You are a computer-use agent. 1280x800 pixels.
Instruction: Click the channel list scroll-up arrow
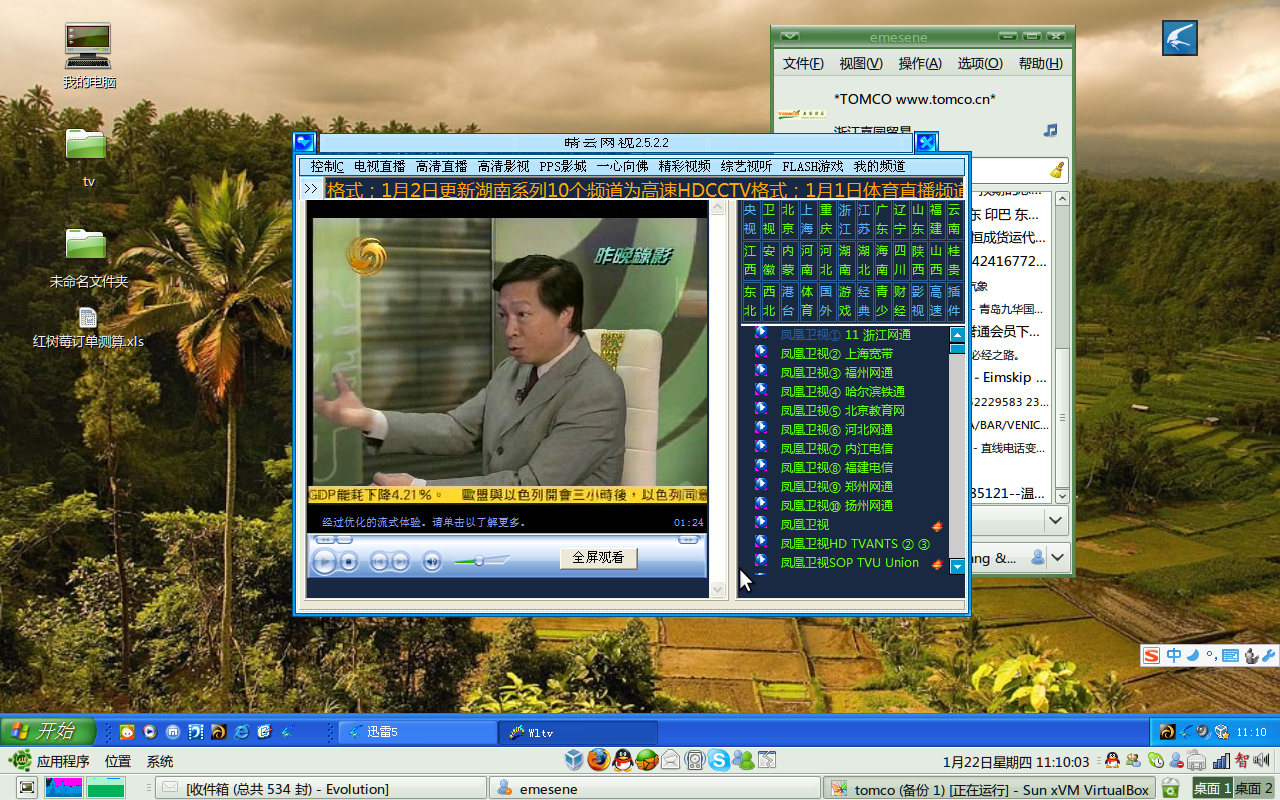[x=957, y=335]
